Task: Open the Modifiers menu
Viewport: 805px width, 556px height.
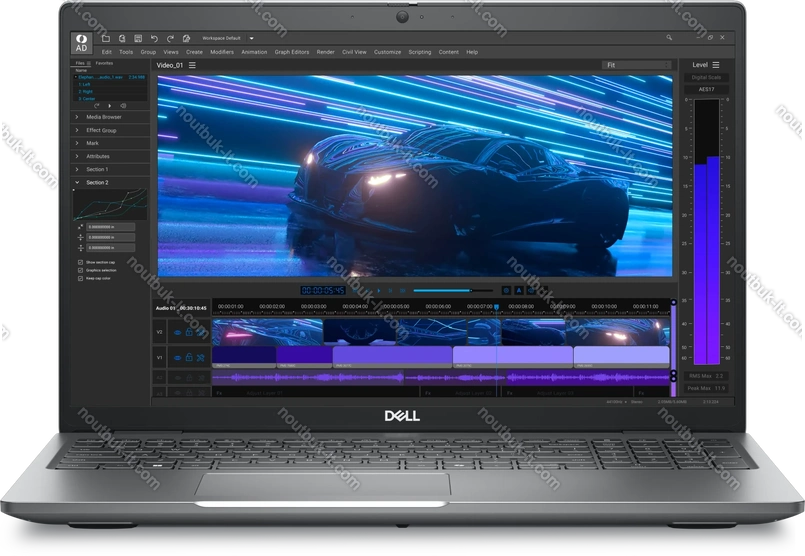Action: pos(222,52)
